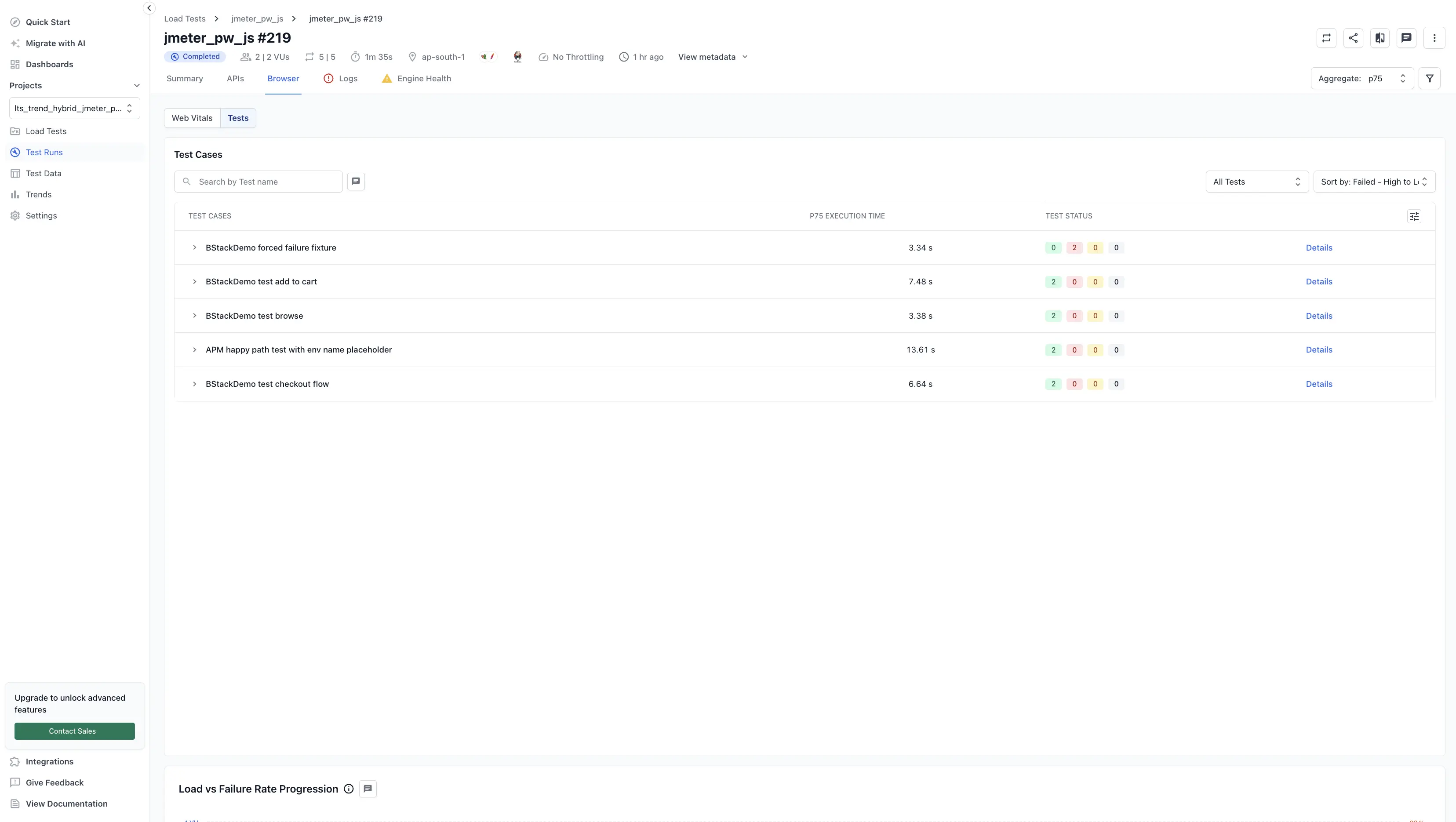The height and width of the screenshot is (822, 1456).
Task: Click the Completed status badge
Action: click(195, 57)
